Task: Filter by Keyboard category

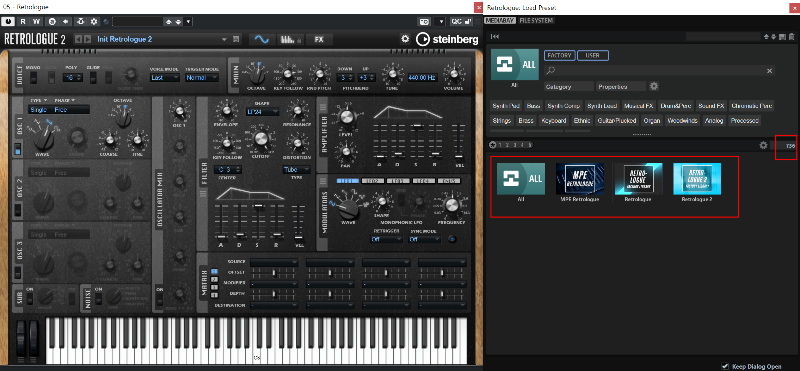Action: pyautogui.click(x=554, y=121)
